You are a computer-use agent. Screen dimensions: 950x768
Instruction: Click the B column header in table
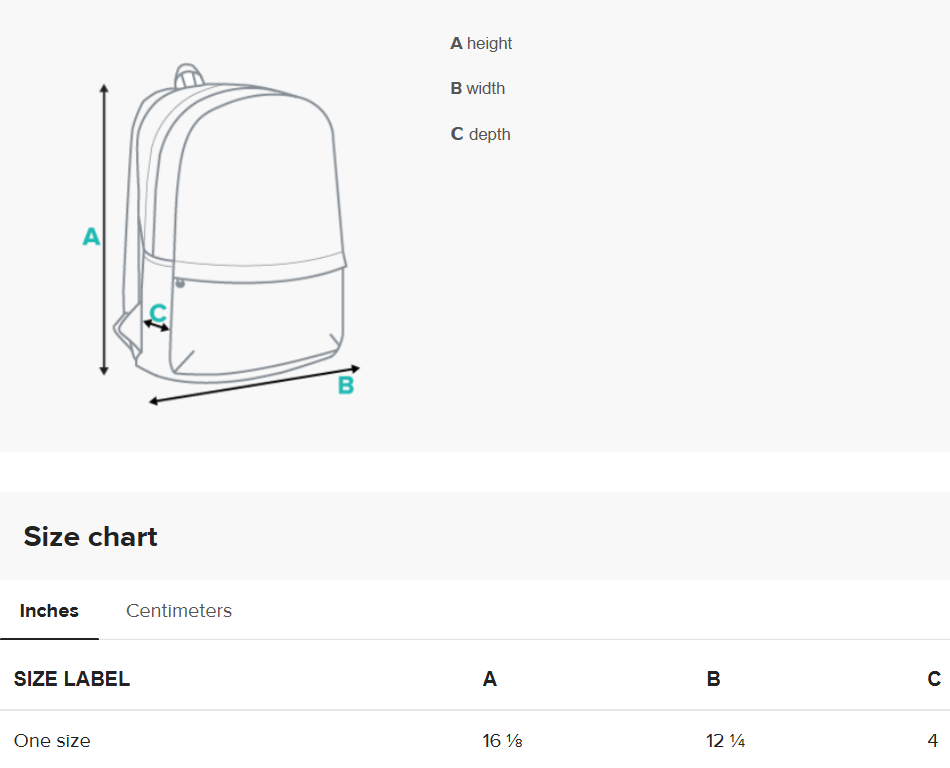(x=714, y=680)
